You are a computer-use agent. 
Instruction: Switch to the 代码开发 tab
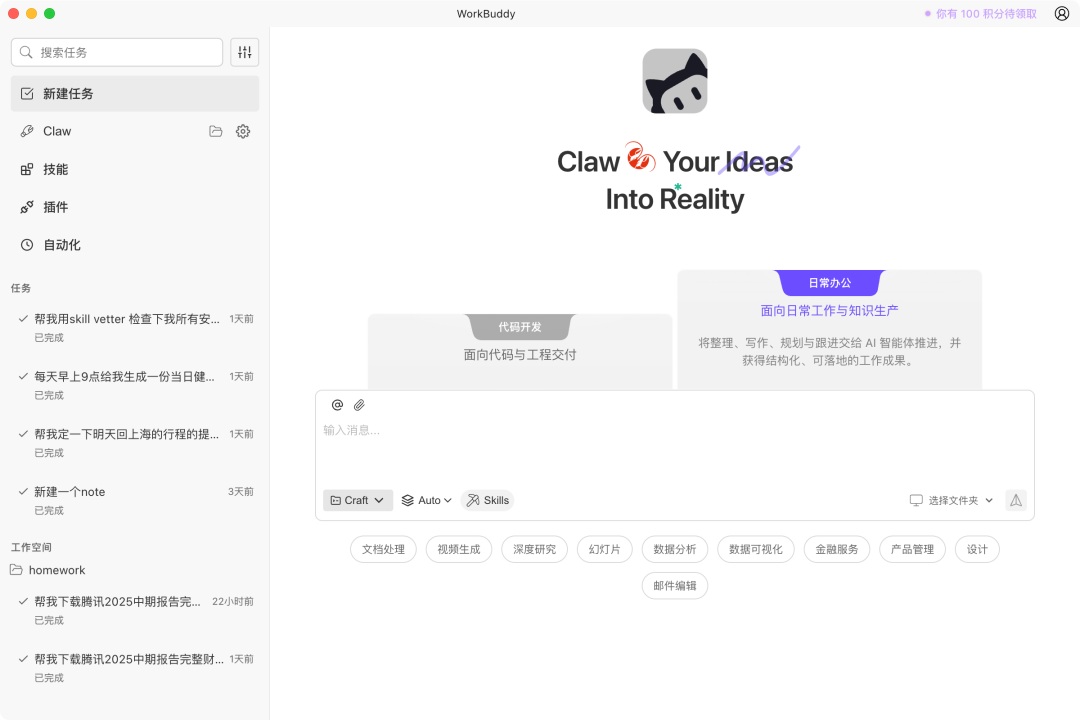coord(520,327)
